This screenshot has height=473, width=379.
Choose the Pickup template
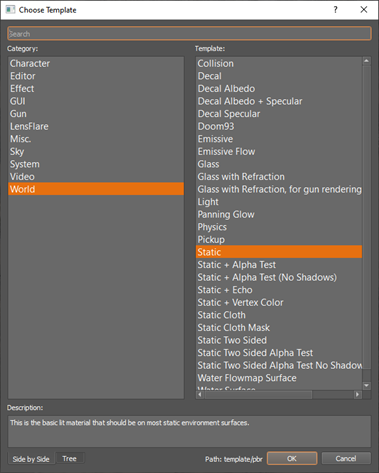coord(279,239)
